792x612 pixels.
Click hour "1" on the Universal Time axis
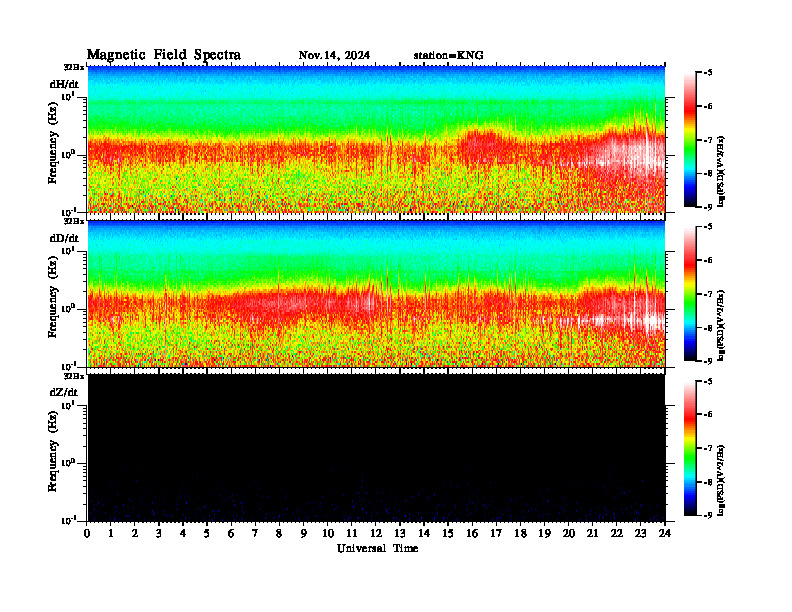point(111,533)
